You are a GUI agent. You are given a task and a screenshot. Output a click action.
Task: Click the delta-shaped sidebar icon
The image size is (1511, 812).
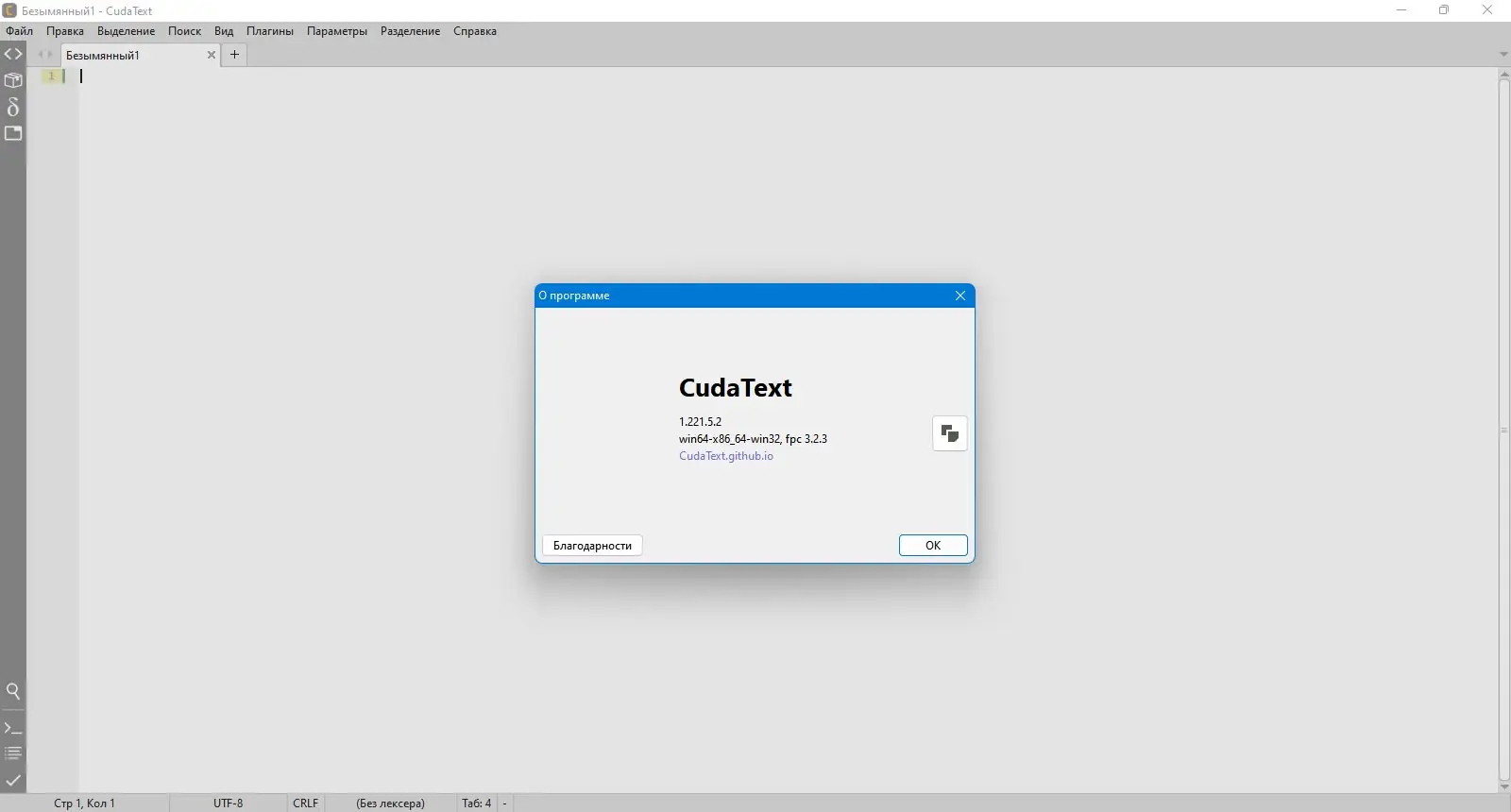pos(13,107)
